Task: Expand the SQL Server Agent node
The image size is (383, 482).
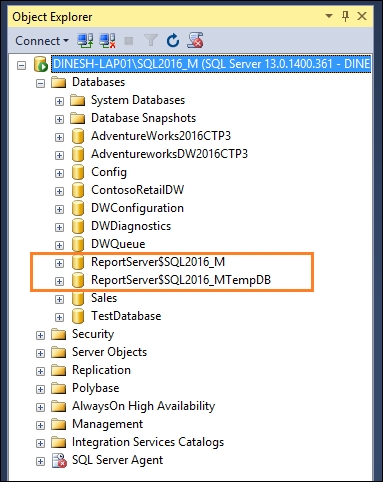Action: tap(40, 461)
